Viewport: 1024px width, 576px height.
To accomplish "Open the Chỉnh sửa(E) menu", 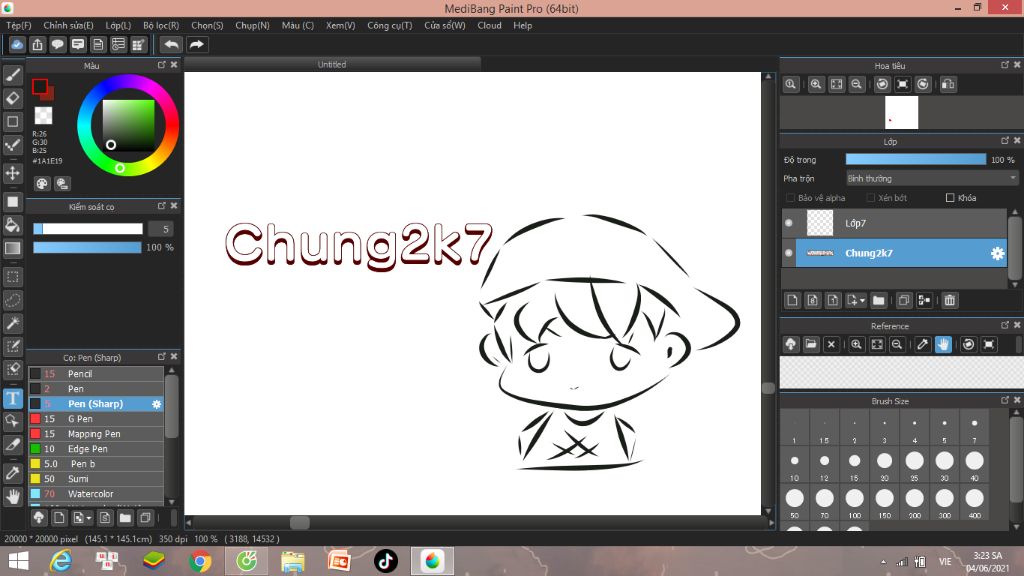I will coord(68,25).
